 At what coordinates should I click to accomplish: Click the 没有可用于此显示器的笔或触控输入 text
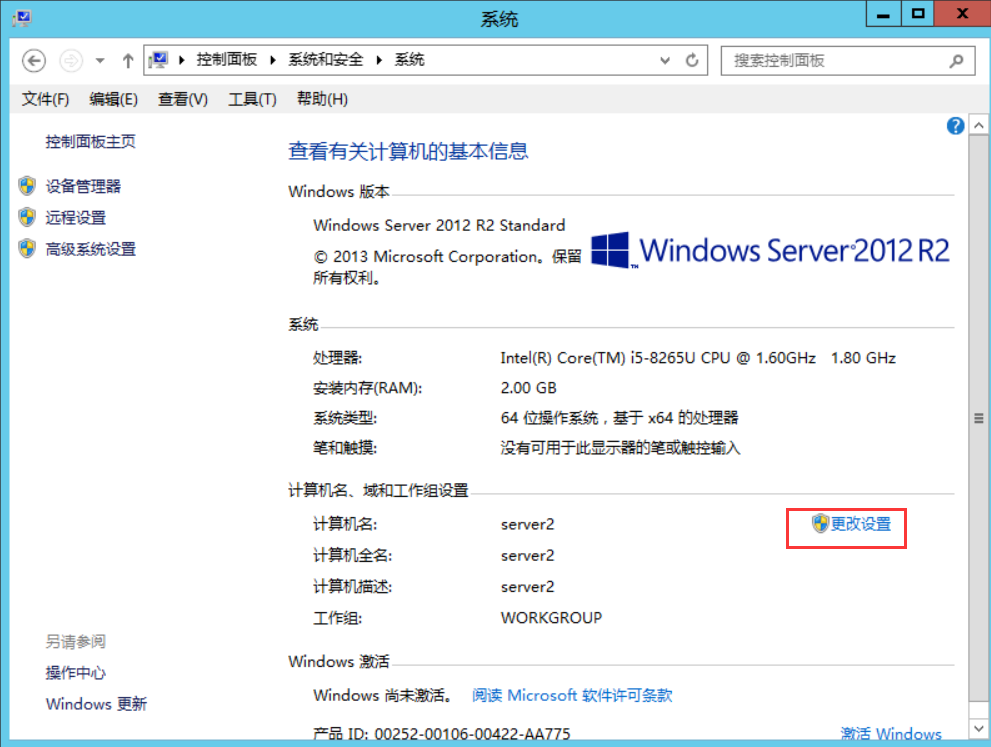coord(620,448)
